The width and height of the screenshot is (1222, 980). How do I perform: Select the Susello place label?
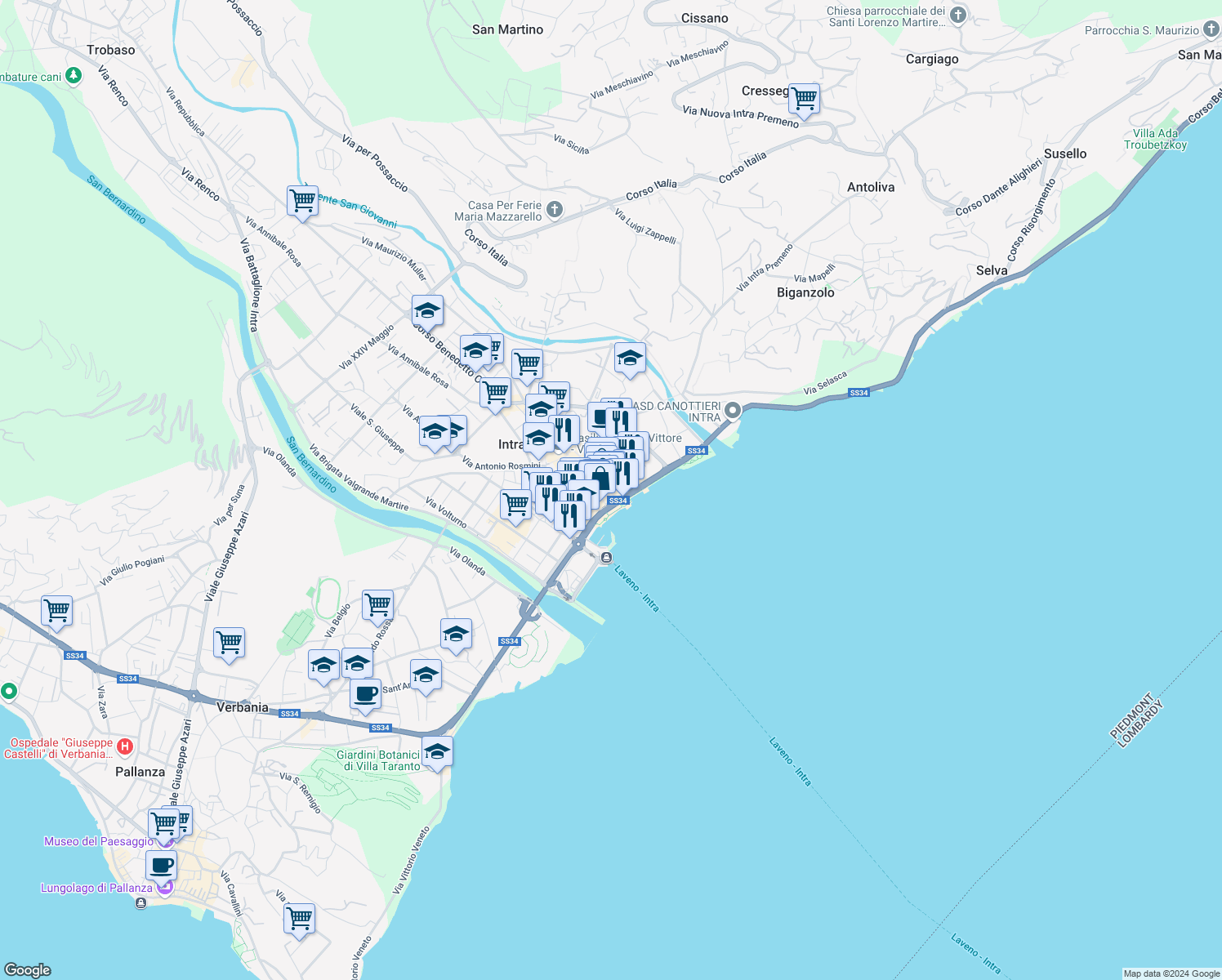[x=1065, y=154]
